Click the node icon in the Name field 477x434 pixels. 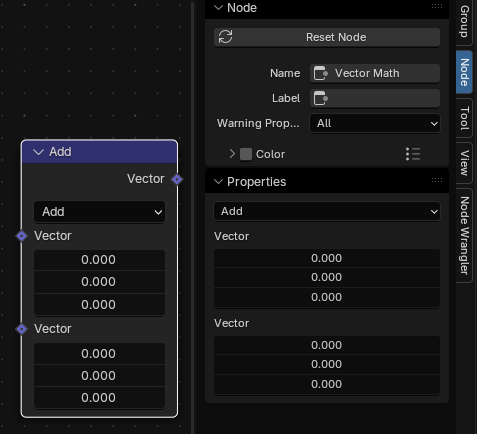(x=321, y=73)
